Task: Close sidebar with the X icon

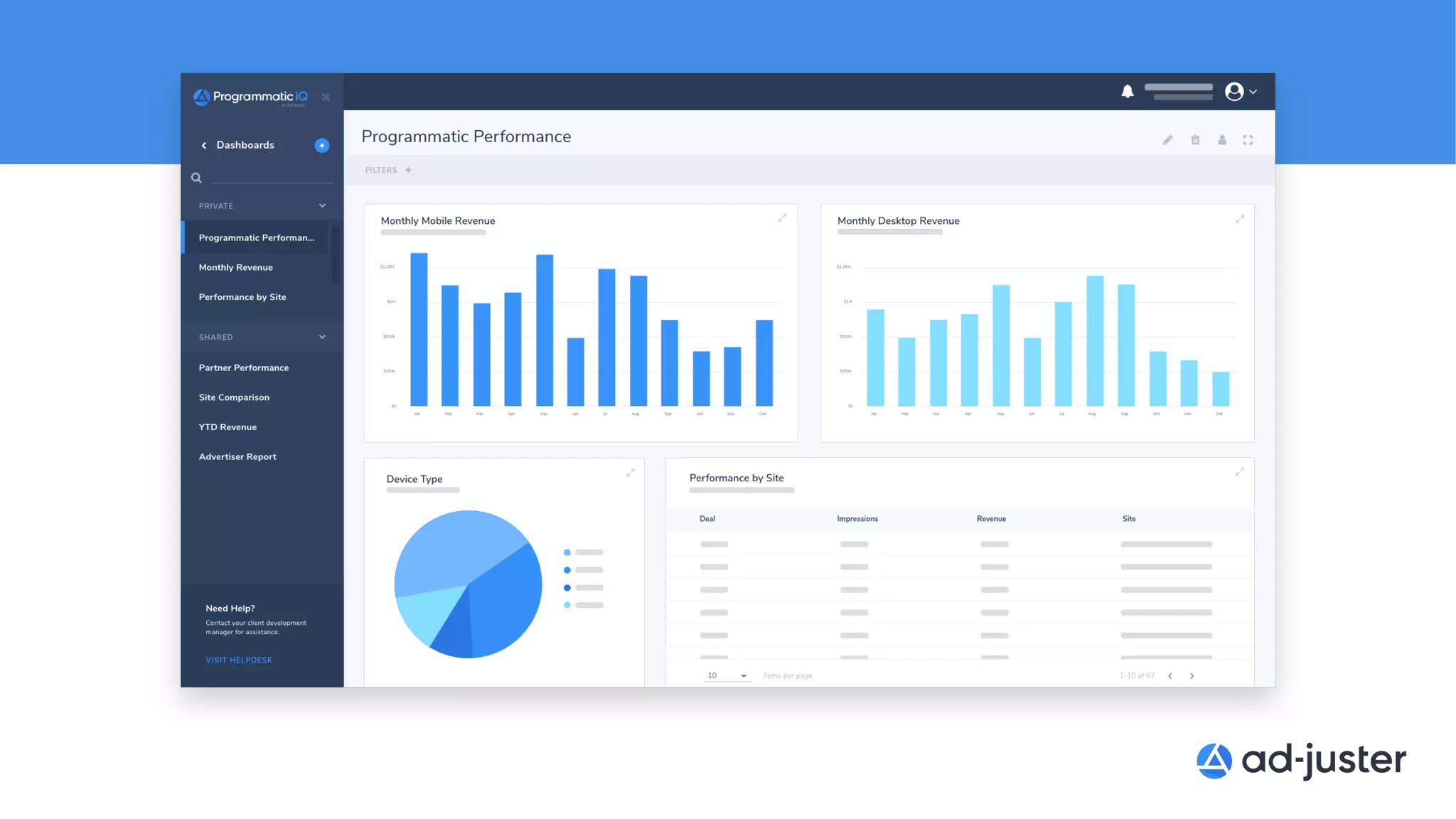Action: (326, 97)
